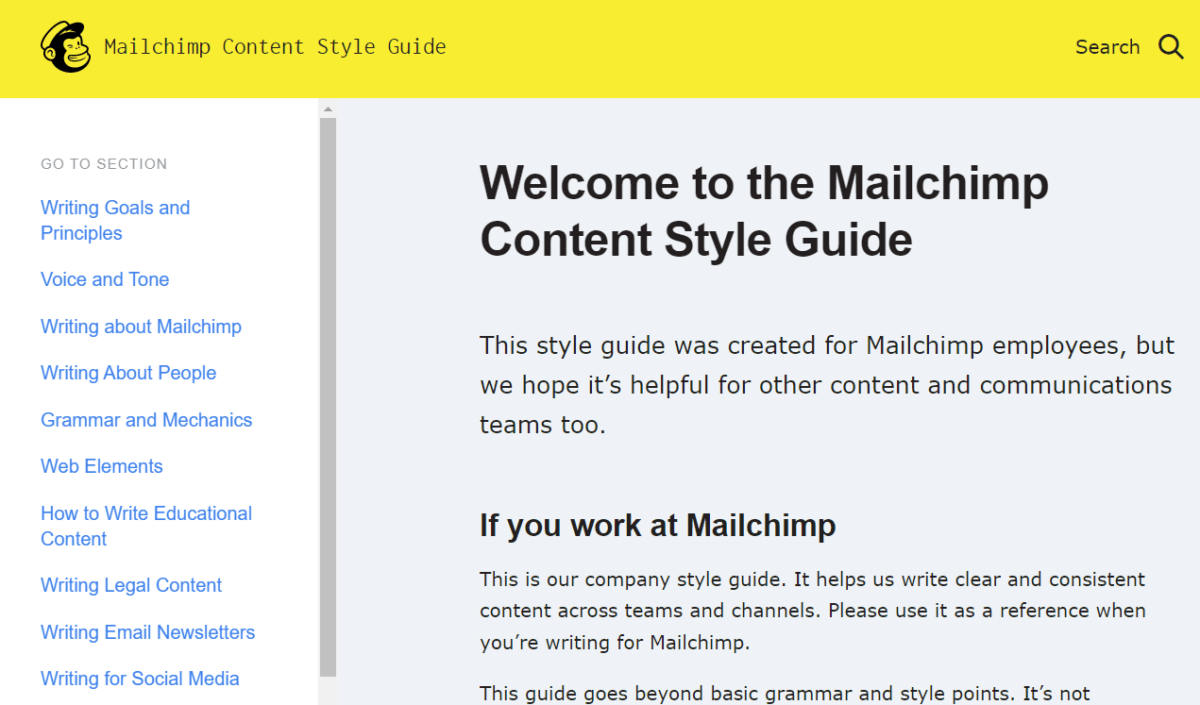Open the Writing Goals and Principles section

tap(115, 220)
